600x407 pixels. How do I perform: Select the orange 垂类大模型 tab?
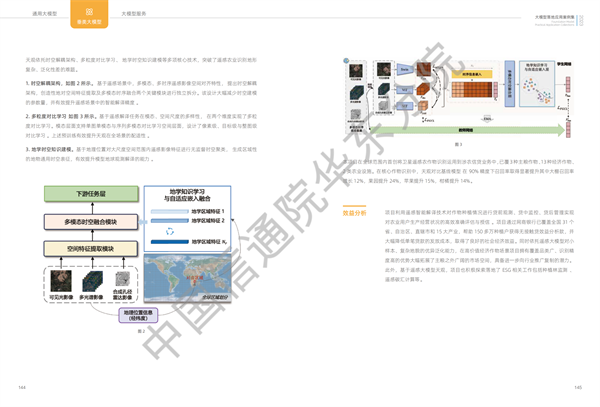click(x=89, y=14)
